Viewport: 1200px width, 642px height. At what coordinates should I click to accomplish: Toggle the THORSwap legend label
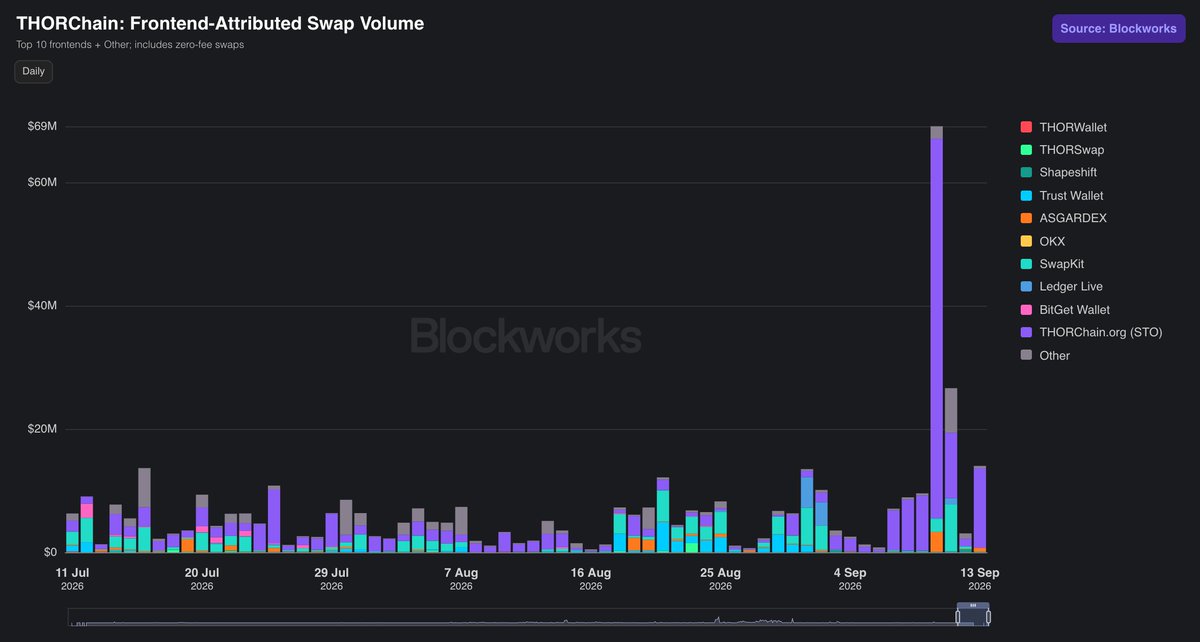point(1072,150)
